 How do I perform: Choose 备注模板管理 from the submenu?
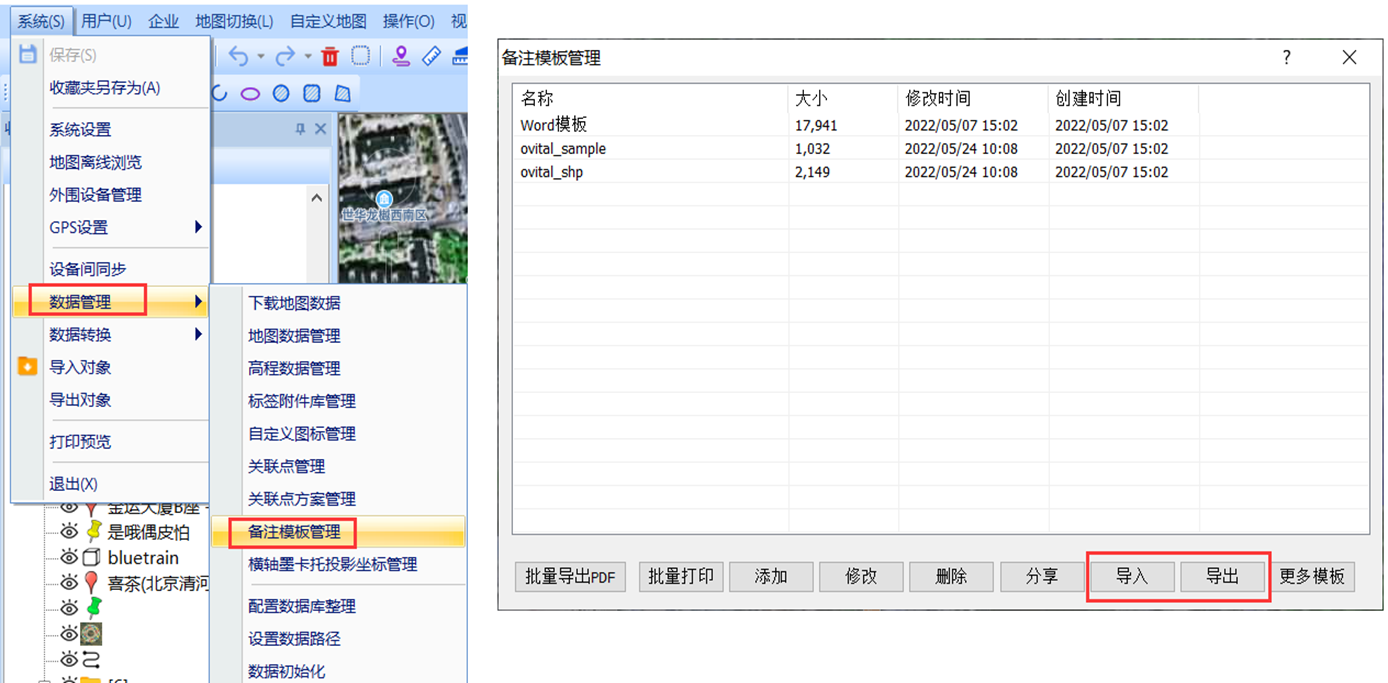coord(294,532)
